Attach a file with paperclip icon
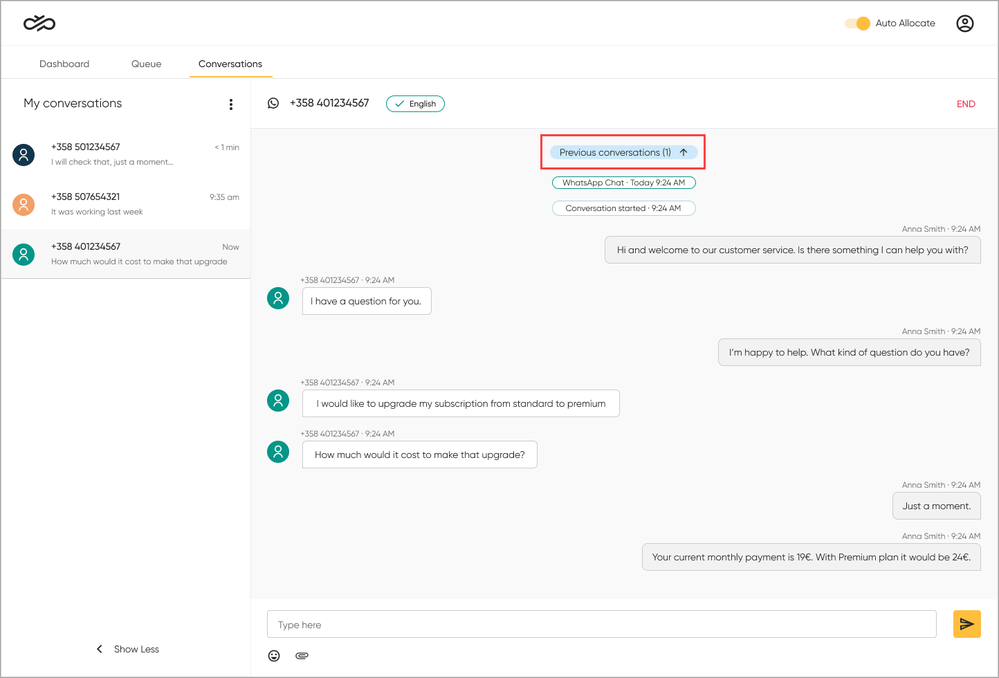The width and height of the screenshot is (999, 678). pyautogui.click(x=302, y=656)
